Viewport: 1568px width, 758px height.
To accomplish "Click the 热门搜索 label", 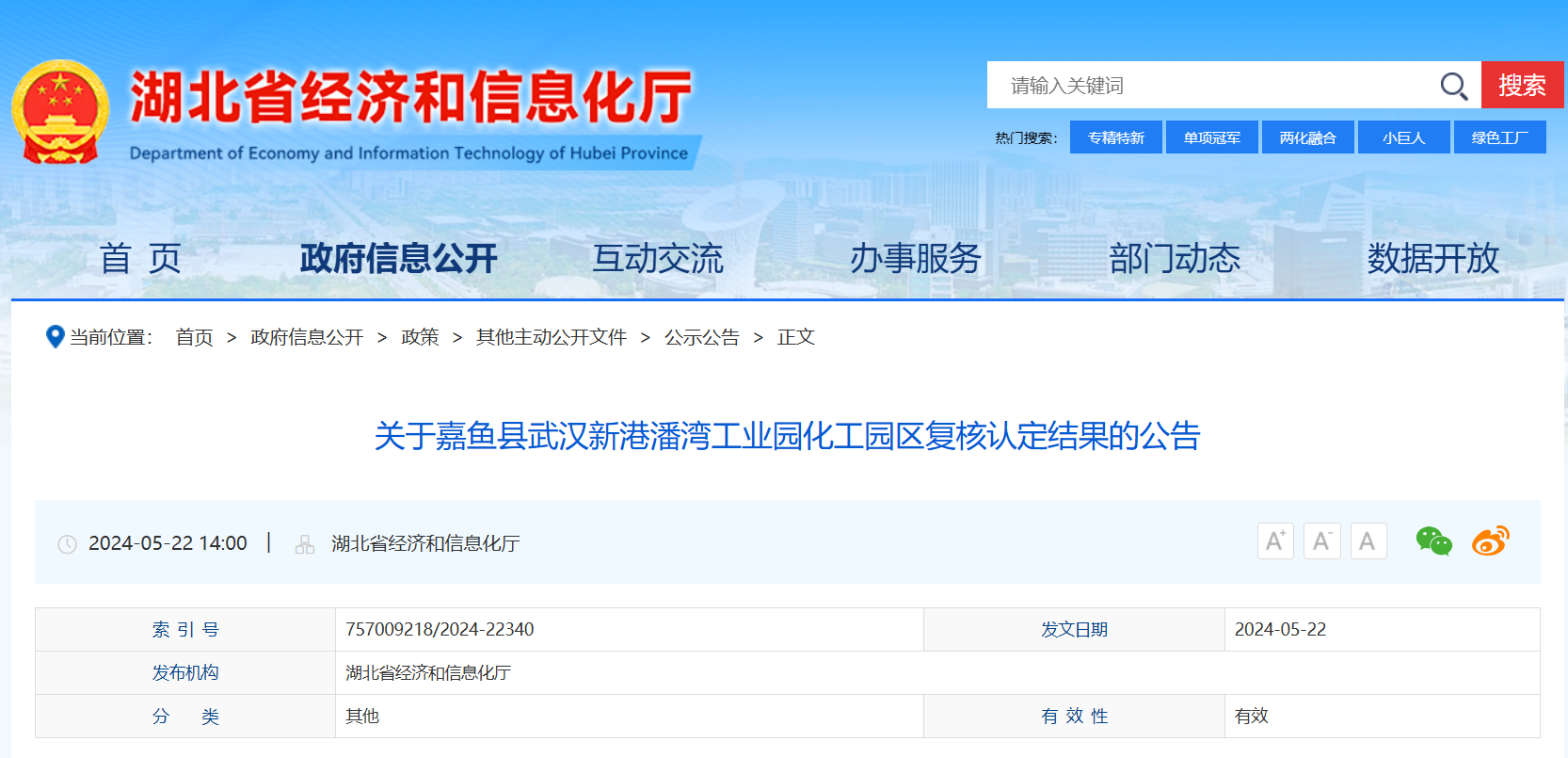I will coord(1027,138).
